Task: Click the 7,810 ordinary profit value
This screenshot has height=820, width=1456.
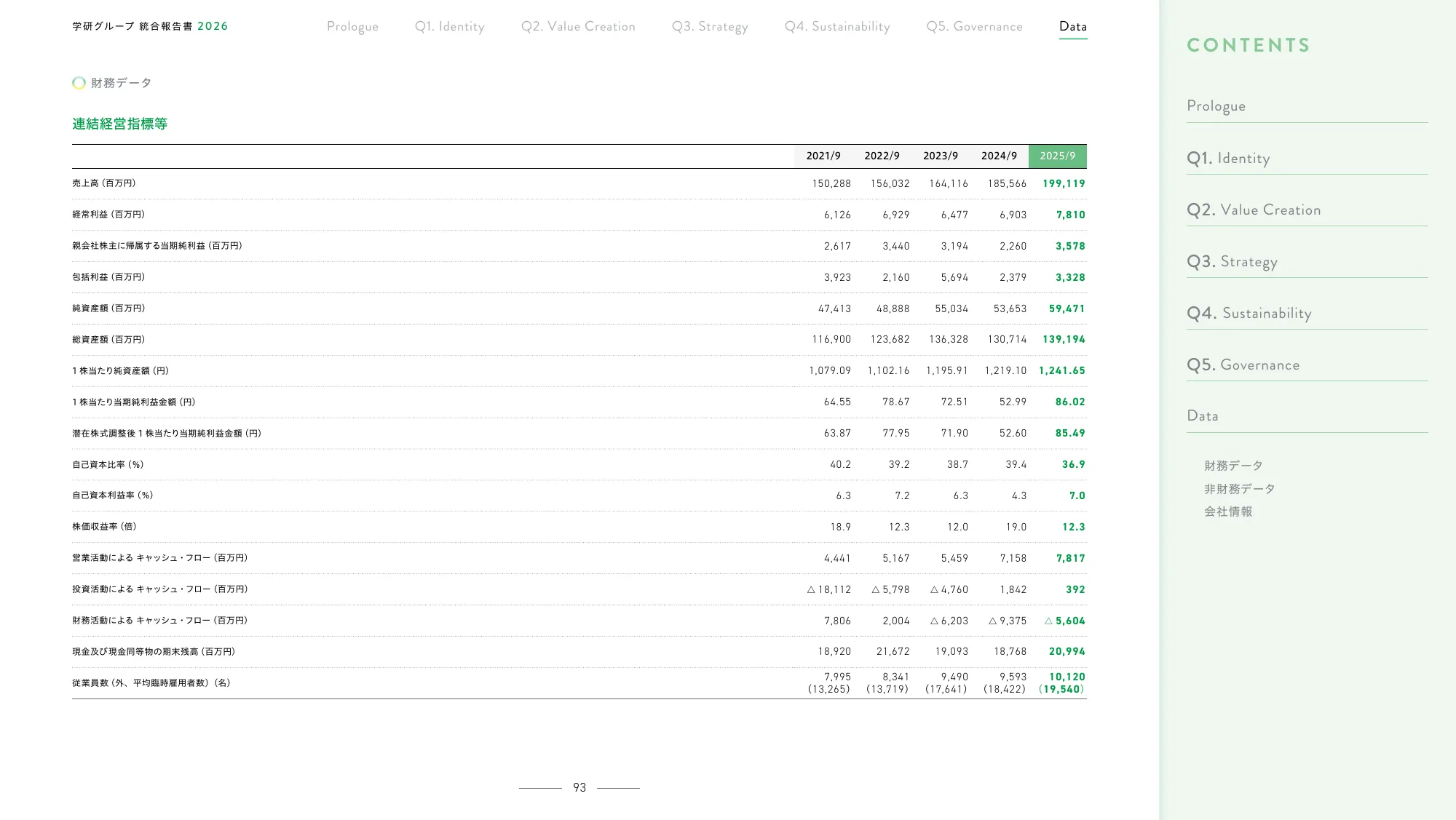Action: 1071,215
